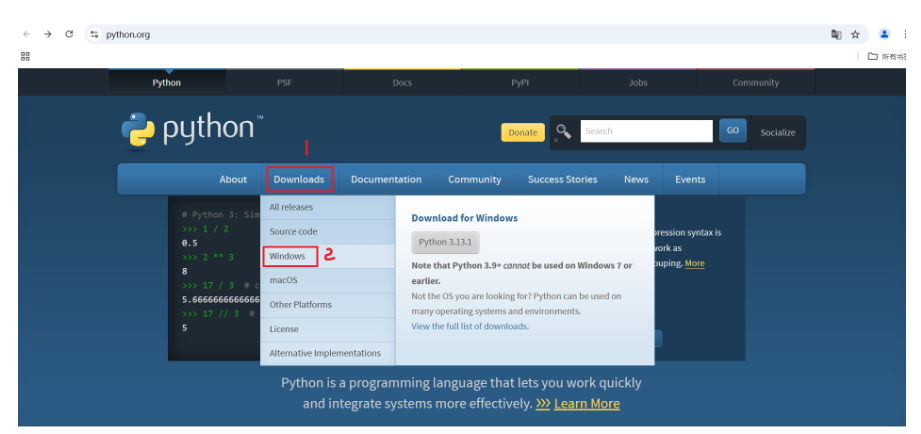
Task: Open the Chrome profile avatar
Action: pos(884,34)
